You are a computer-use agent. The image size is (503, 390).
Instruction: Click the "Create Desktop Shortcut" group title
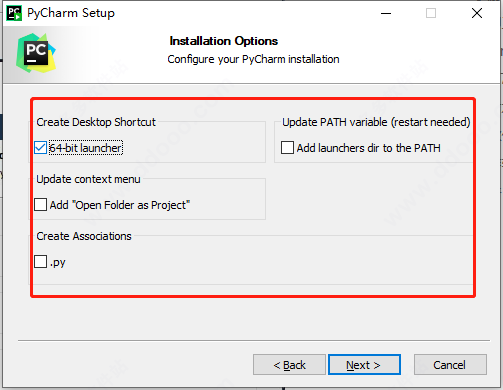(96, 122)
